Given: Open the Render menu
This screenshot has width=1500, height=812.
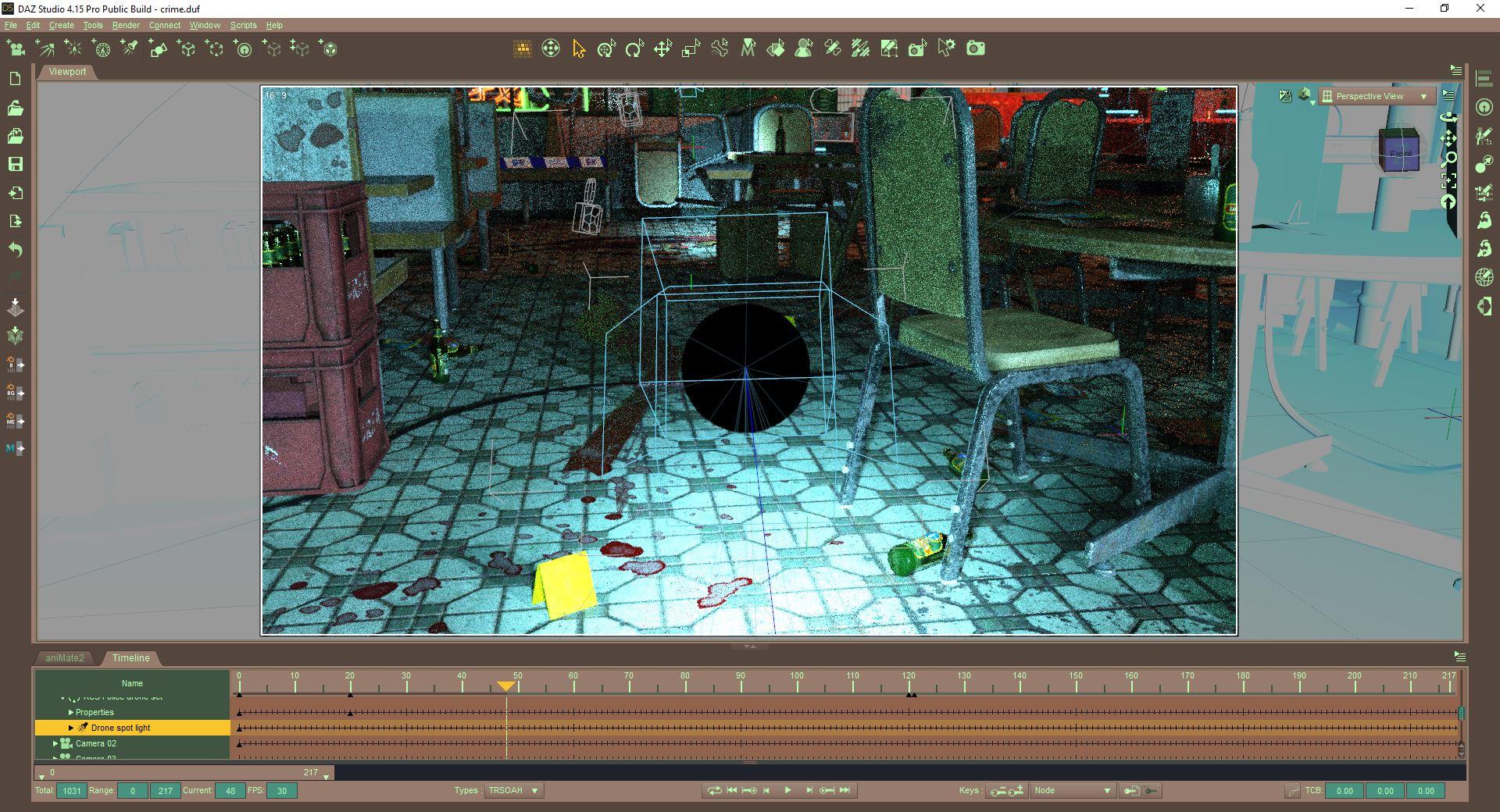Looking at the screenshot, I should click(x=126, y=25).
